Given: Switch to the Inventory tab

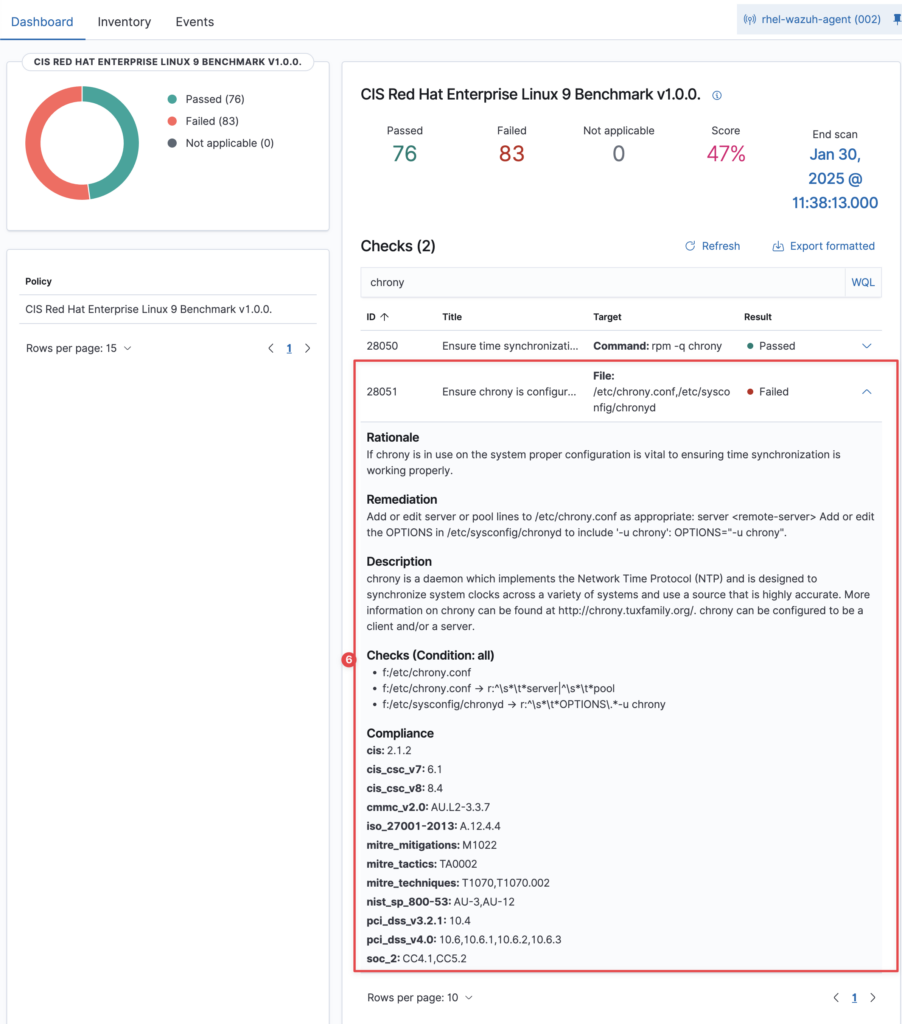Looking at the screenshot, I should [124, 22].
